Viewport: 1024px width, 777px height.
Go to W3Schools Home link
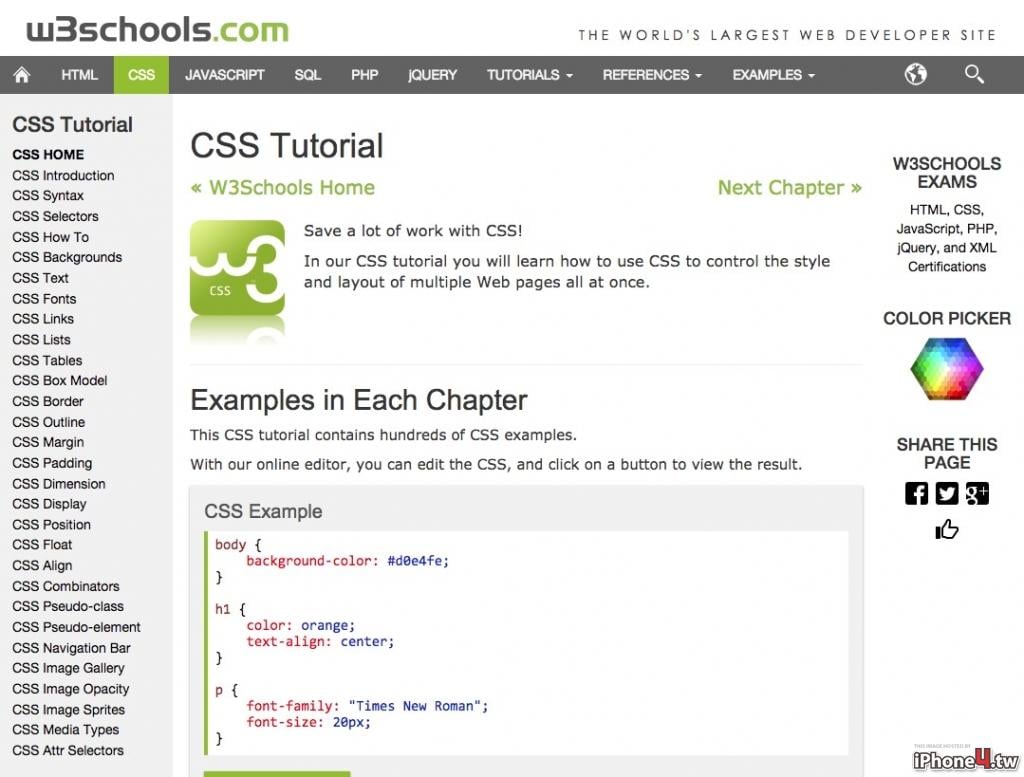(x=283, y=188)
